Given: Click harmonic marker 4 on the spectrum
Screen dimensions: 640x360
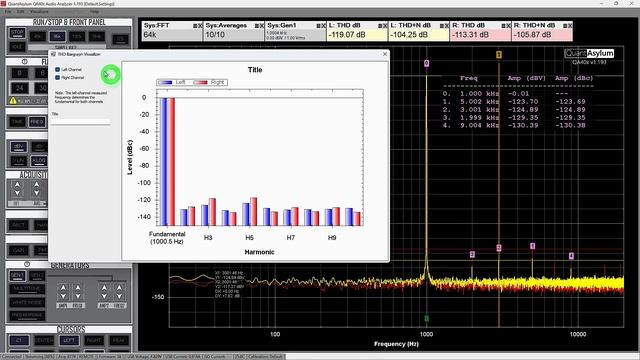Looking at the screenshot, I should [571, 256].
